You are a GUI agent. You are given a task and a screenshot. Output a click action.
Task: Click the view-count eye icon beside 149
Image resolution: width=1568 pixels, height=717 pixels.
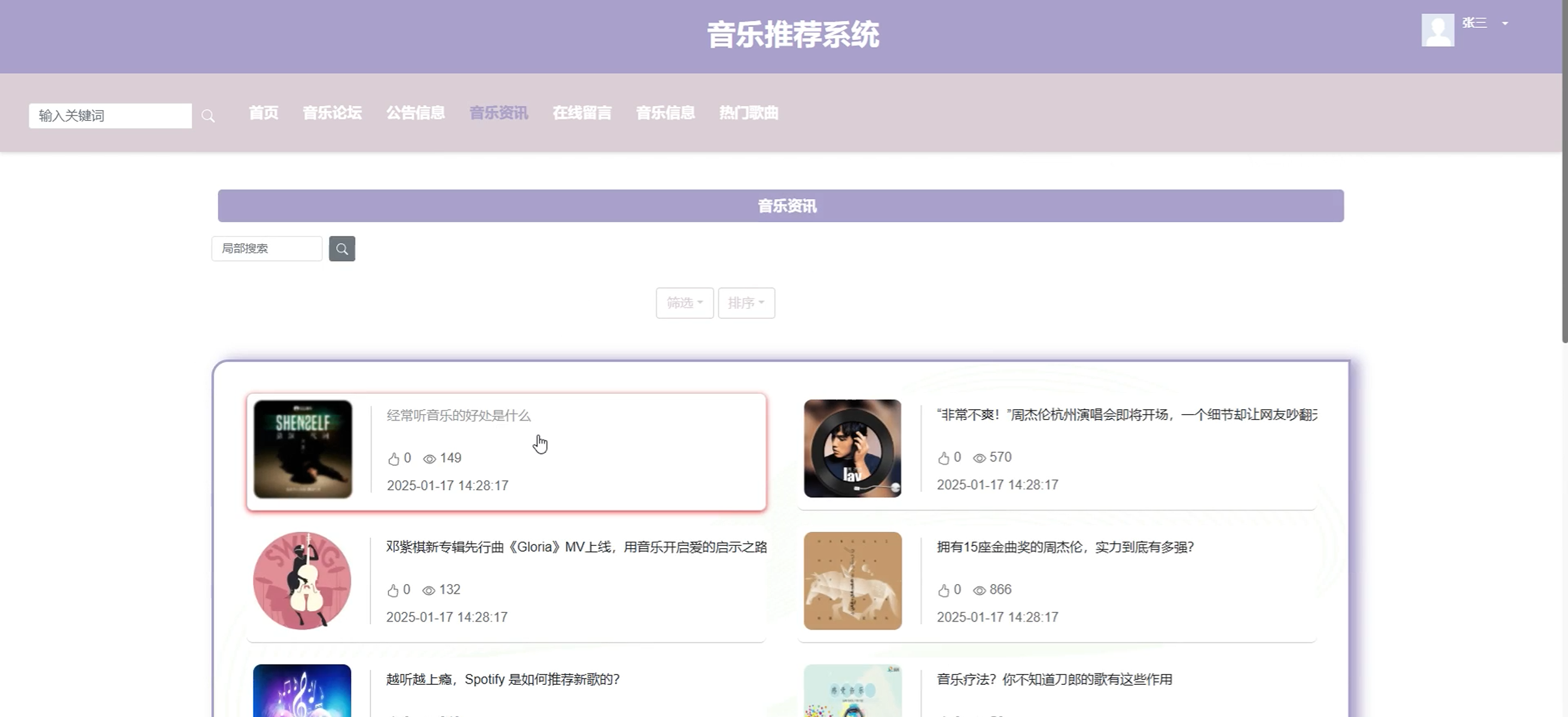coord(430,459)
